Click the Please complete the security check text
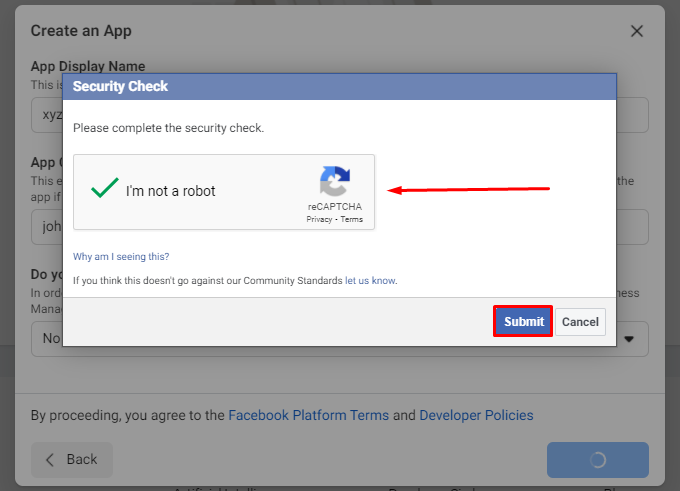 [168, 128]
